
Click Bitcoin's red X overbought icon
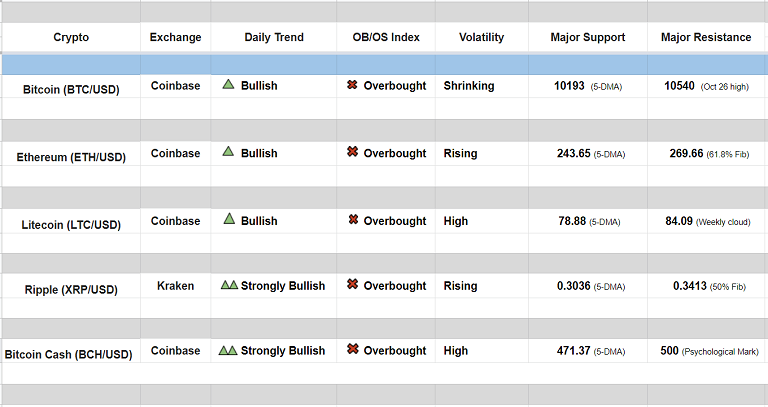(352, 85)
